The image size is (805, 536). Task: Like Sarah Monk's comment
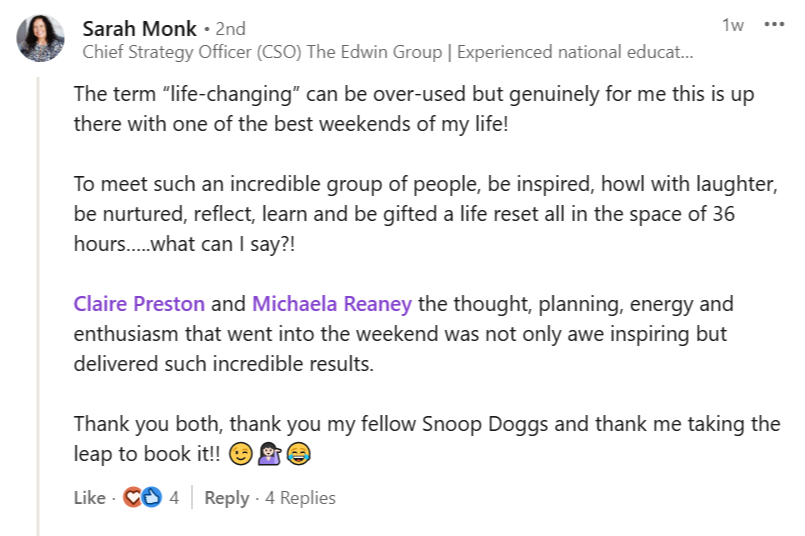point(89,497)
